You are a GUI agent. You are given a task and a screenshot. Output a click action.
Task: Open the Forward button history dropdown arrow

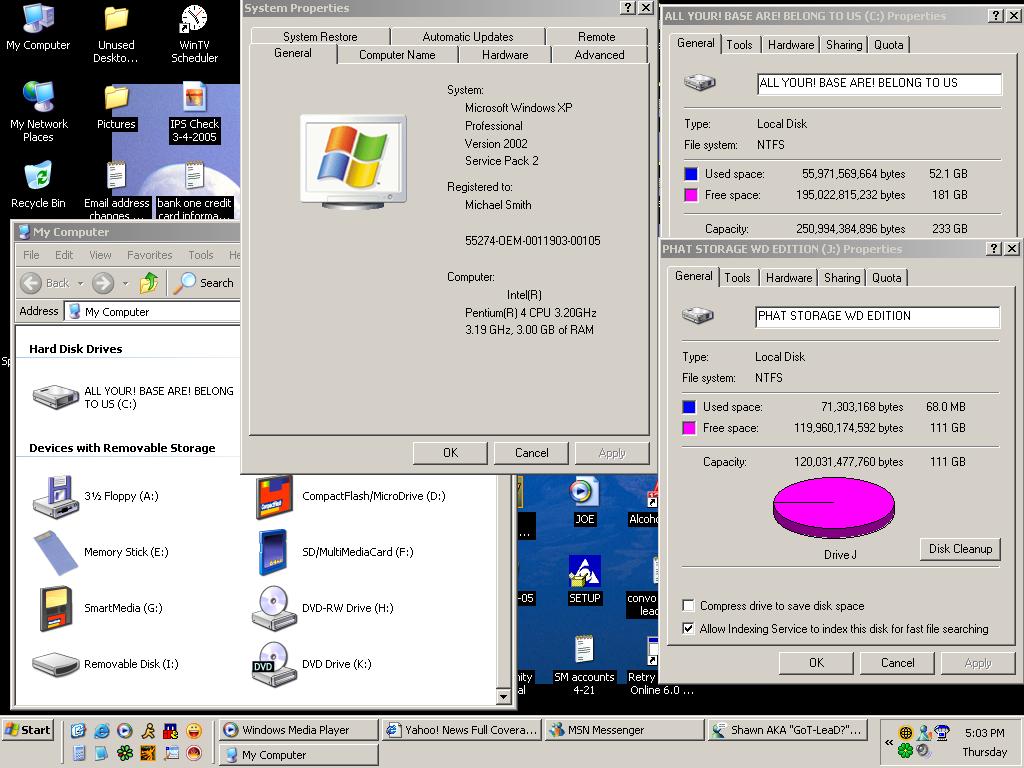(125, 283)
